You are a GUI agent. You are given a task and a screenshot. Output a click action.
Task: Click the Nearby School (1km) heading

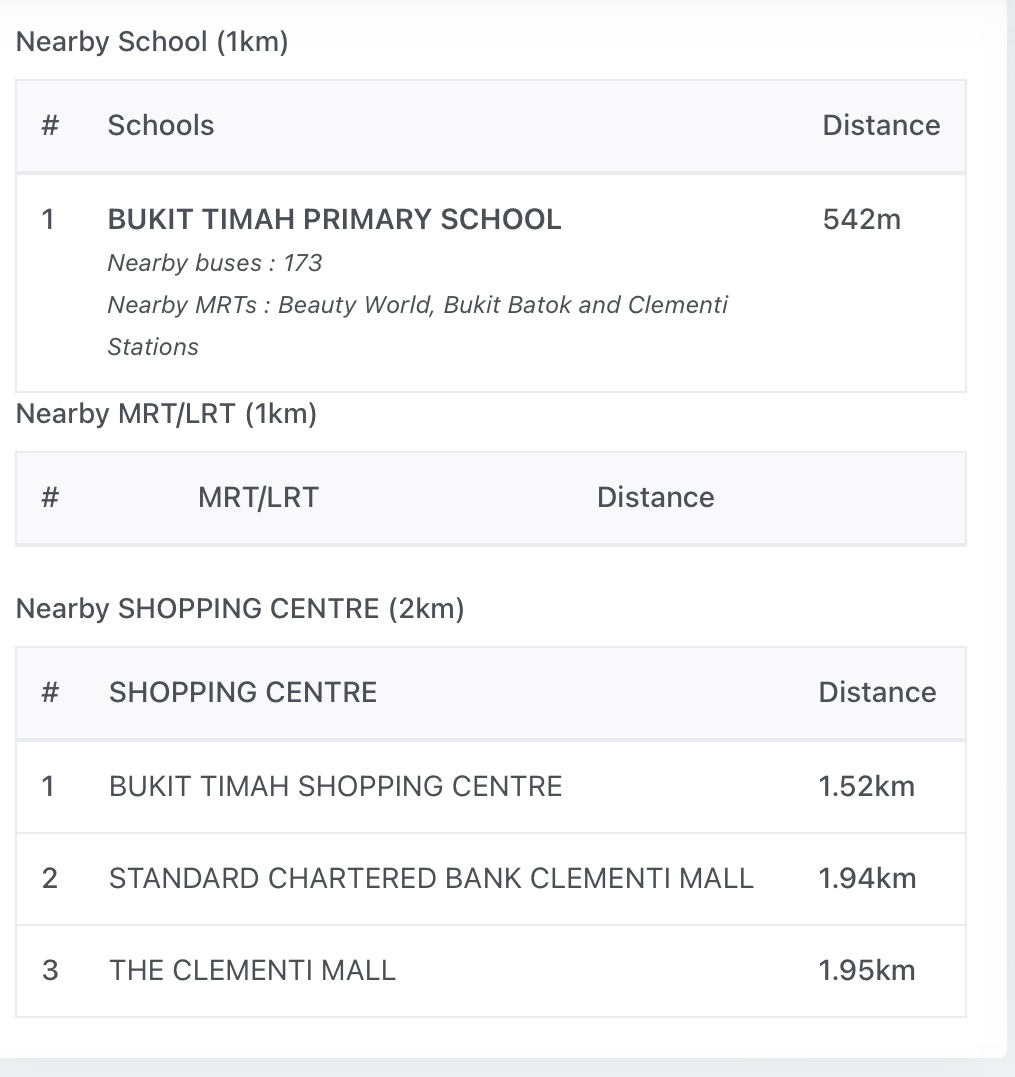pyautogui.click(x=152, y=42)
